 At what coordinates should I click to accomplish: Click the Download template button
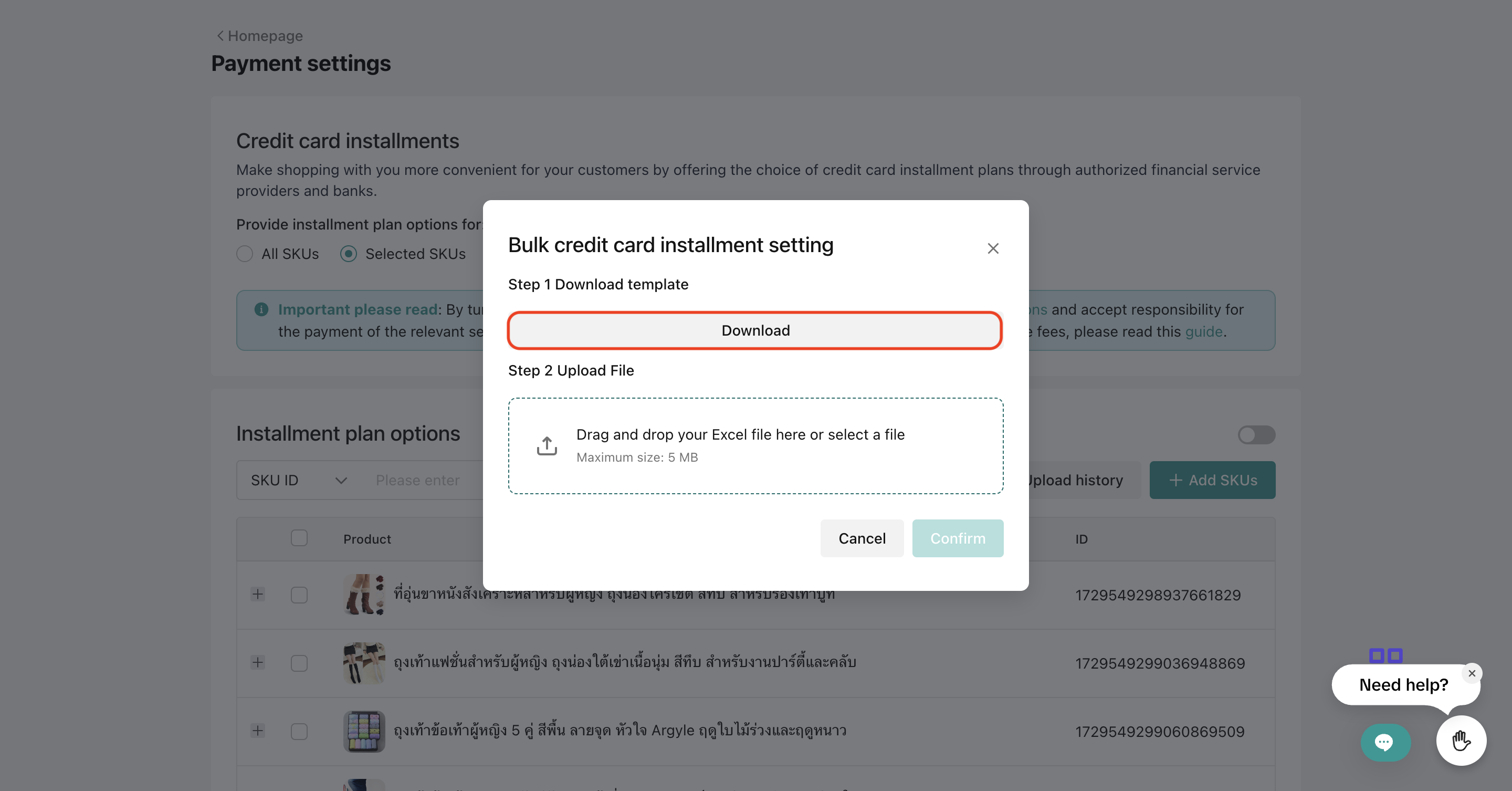755,330
